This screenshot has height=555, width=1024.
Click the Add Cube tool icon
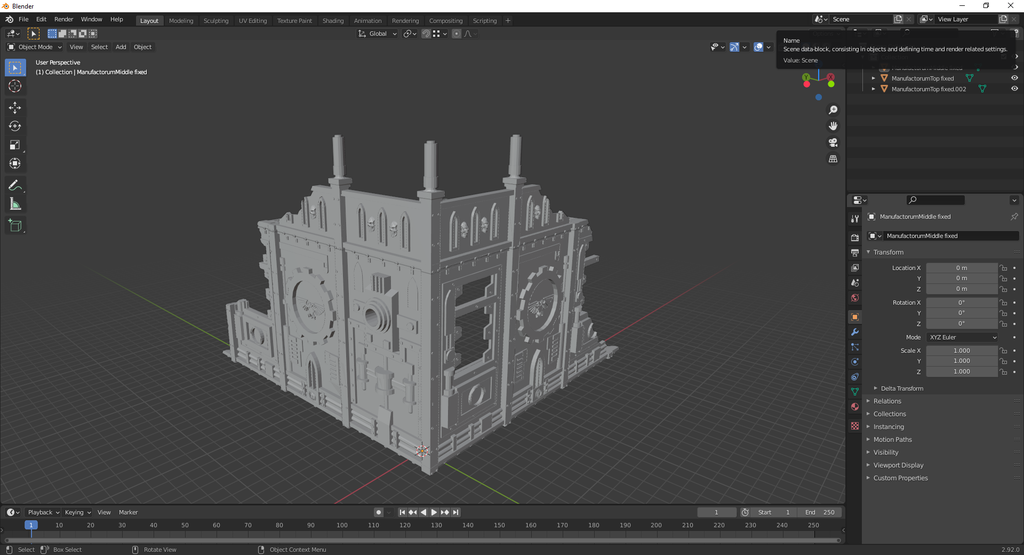[x=15, y=226]
